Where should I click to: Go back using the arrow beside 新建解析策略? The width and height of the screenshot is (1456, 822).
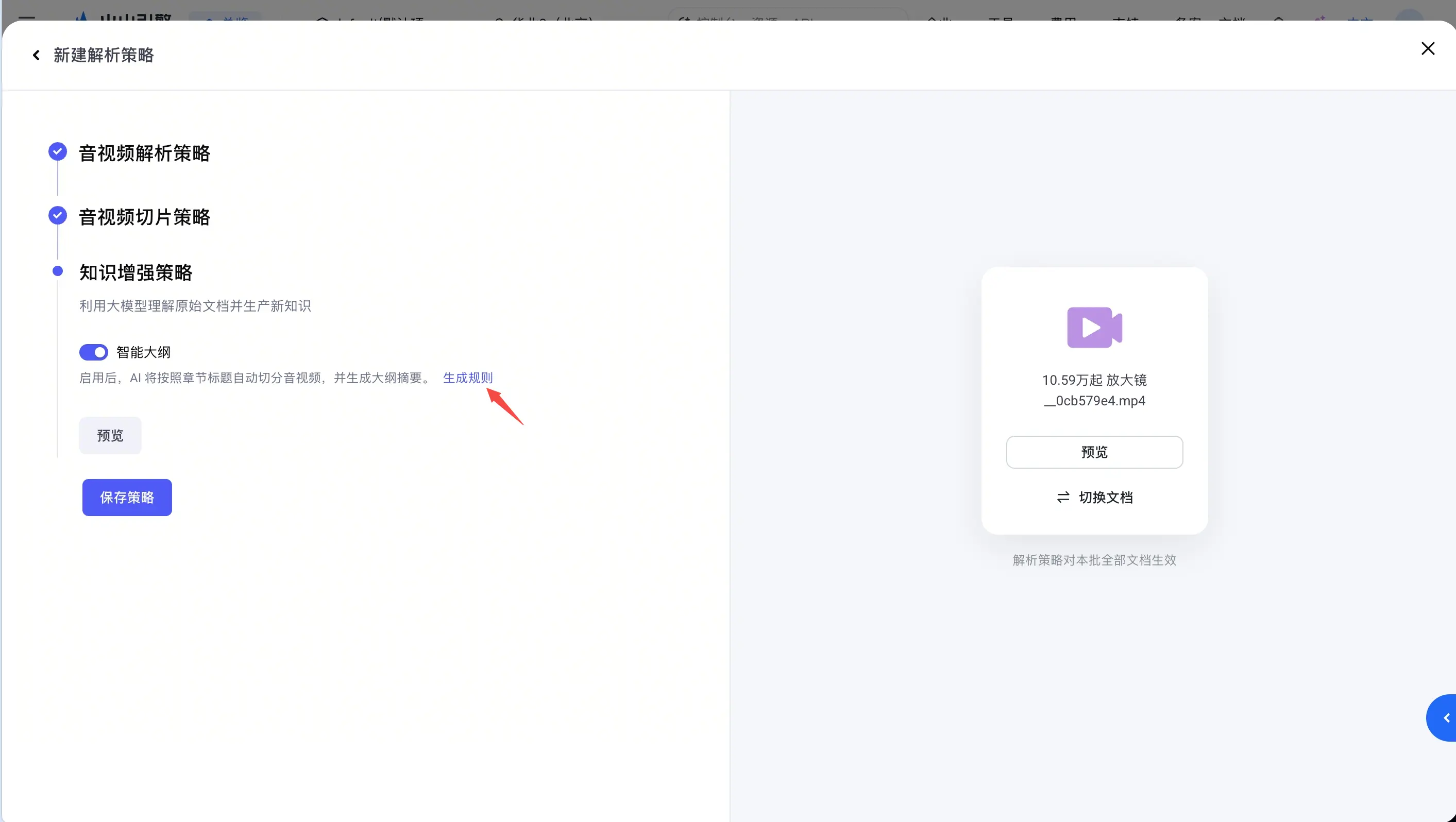(36, 55)
